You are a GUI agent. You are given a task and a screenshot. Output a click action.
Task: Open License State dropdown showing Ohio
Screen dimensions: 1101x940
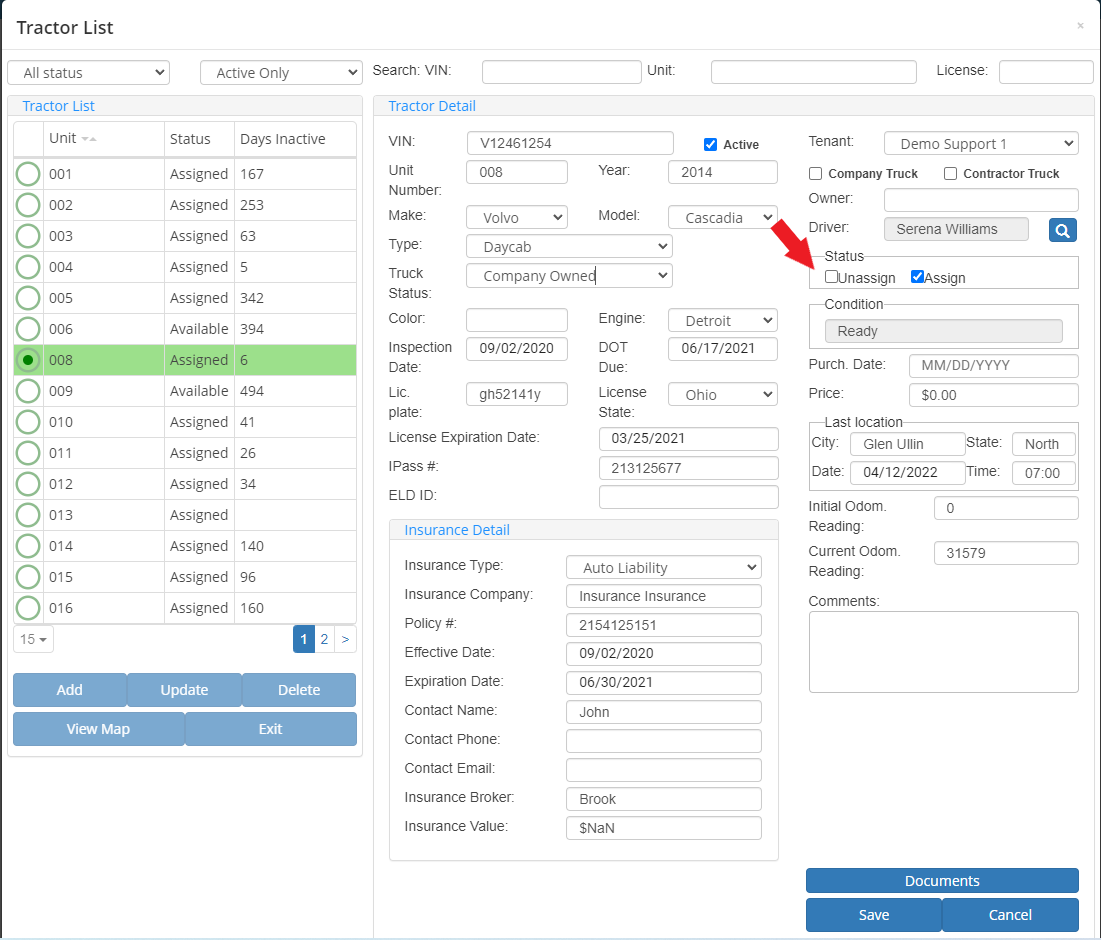pos(723,395)
